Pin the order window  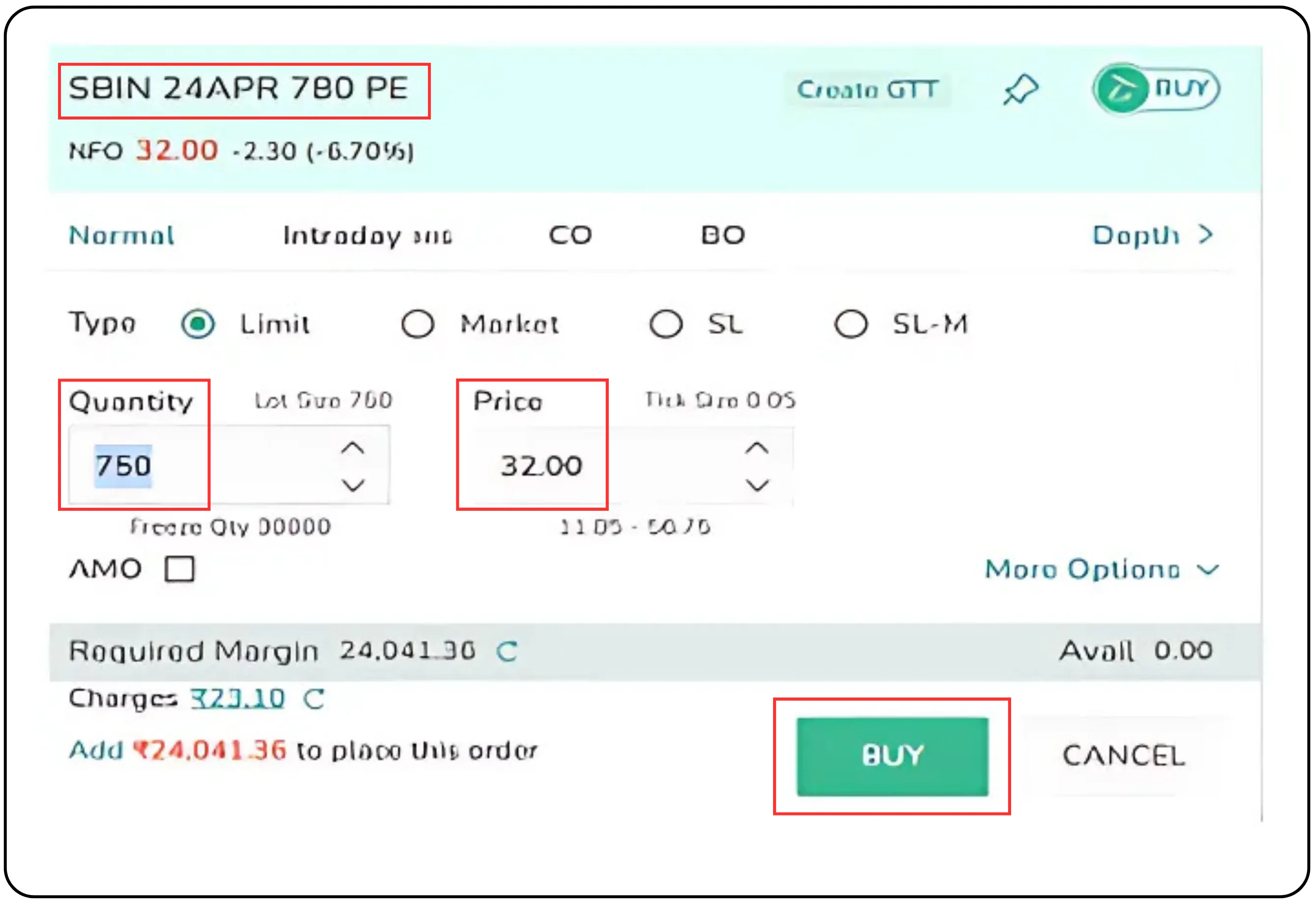pos(1020,89)
